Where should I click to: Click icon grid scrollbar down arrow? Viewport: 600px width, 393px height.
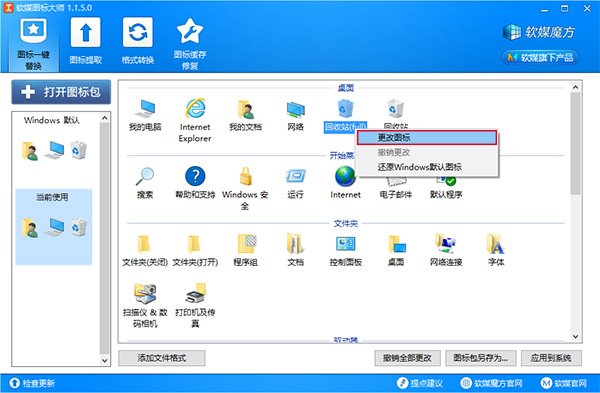click(576, 336)
